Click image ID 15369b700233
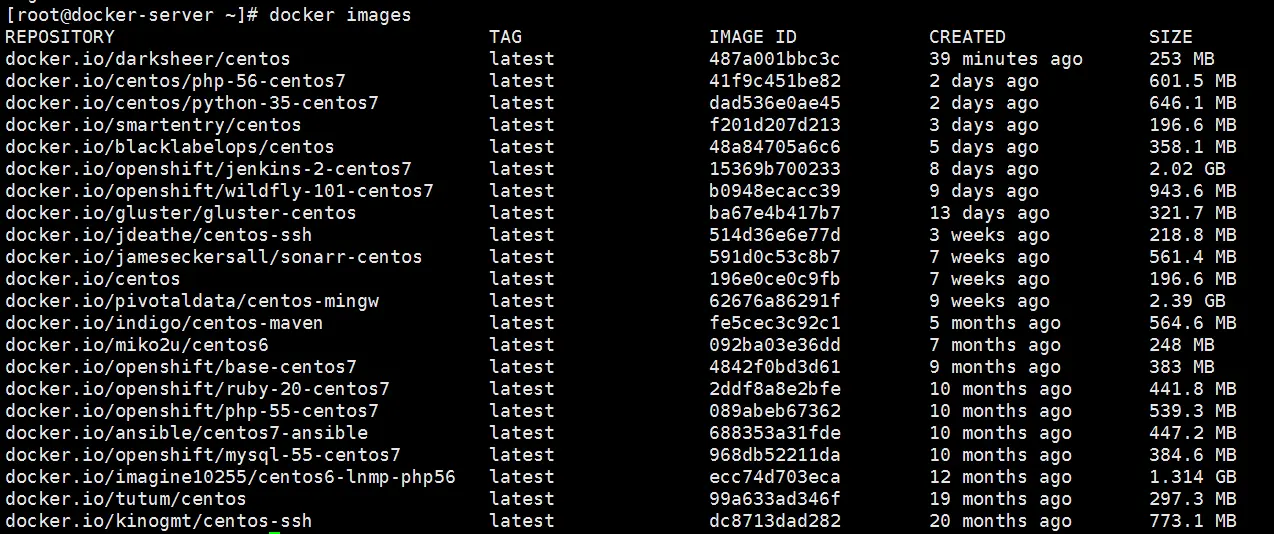The image size is (1274, 534). 775,169
